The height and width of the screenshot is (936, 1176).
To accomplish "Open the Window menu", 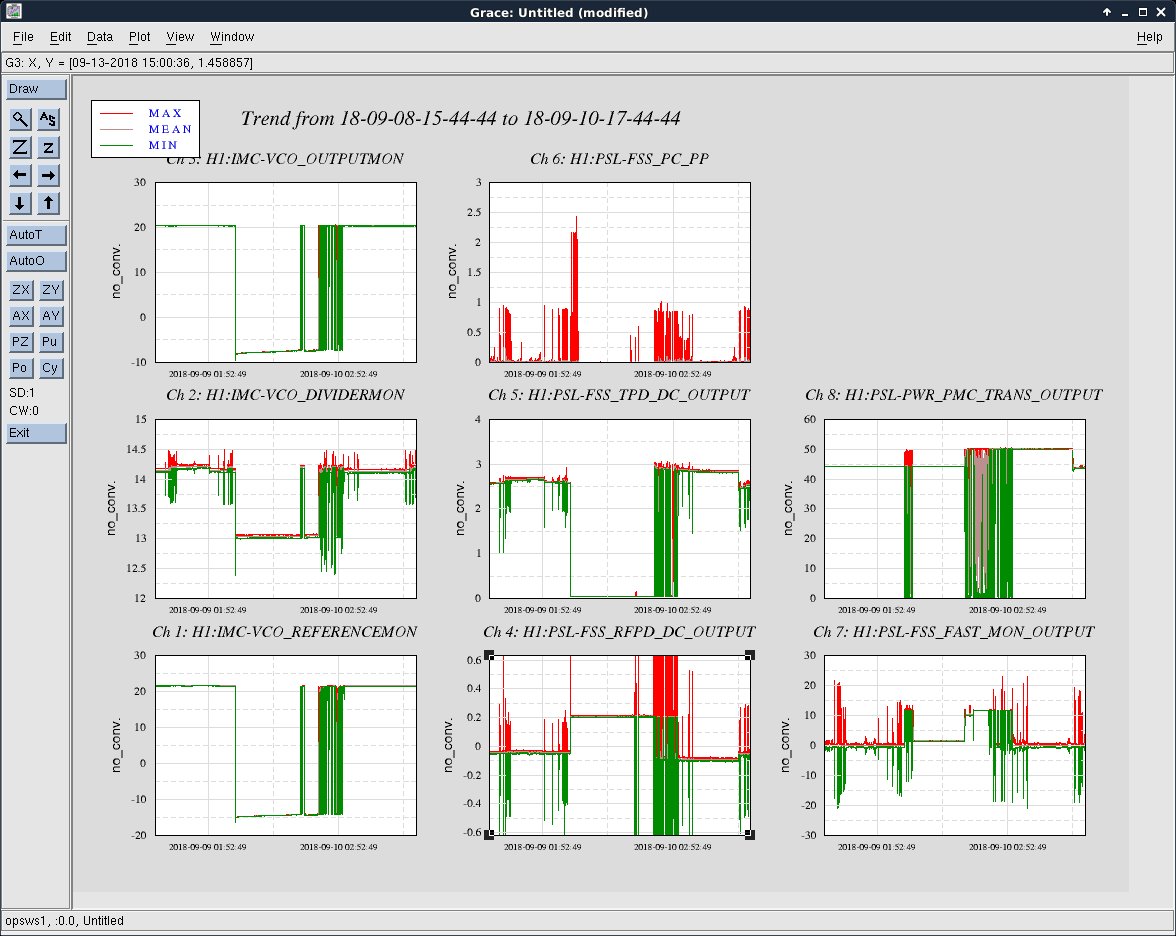I will pos(232,37).
